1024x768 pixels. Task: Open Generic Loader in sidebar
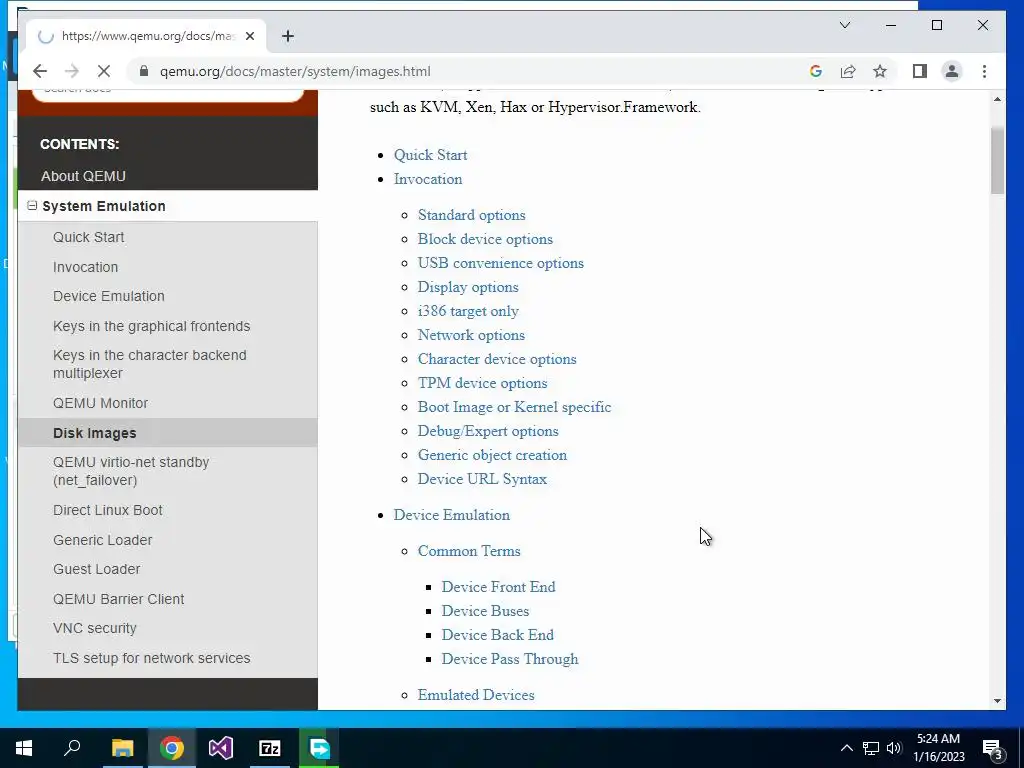point(103,540)
